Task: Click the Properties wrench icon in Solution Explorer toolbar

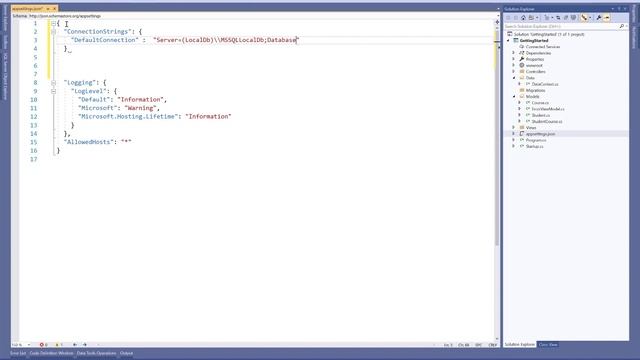Action: [599, 18]
